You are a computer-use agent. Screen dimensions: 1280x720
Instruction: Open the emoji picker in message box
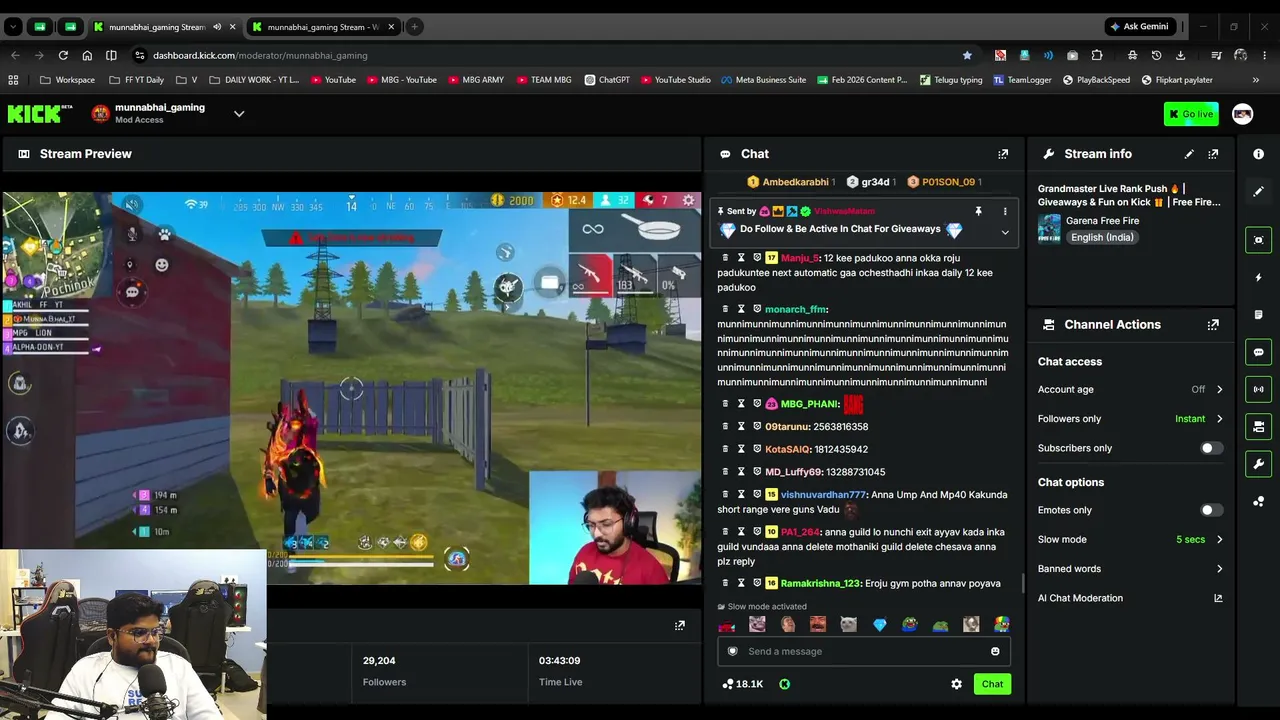(x=995, y=651)
